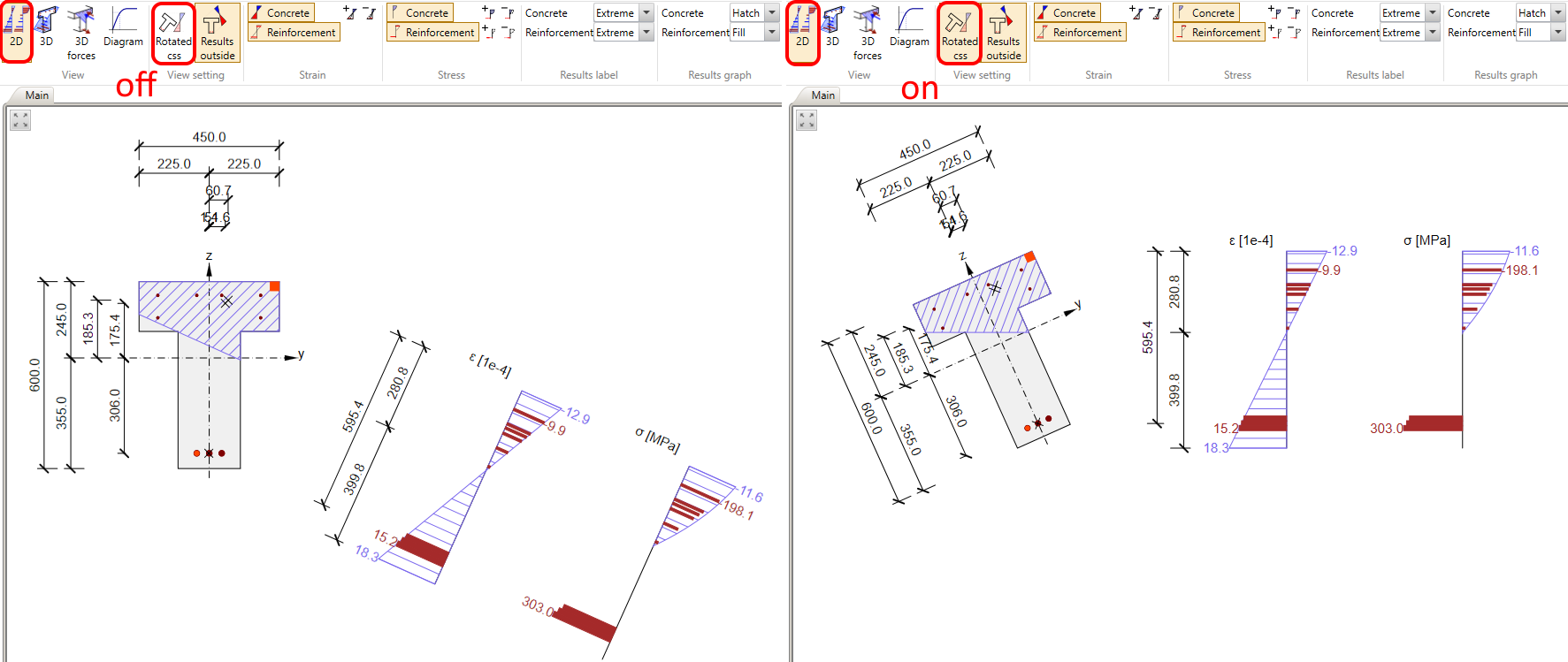Click Diagram icon in right window
Image resolution: width=1568 pixels, height=662 pixels.
[x=909, y=31]
